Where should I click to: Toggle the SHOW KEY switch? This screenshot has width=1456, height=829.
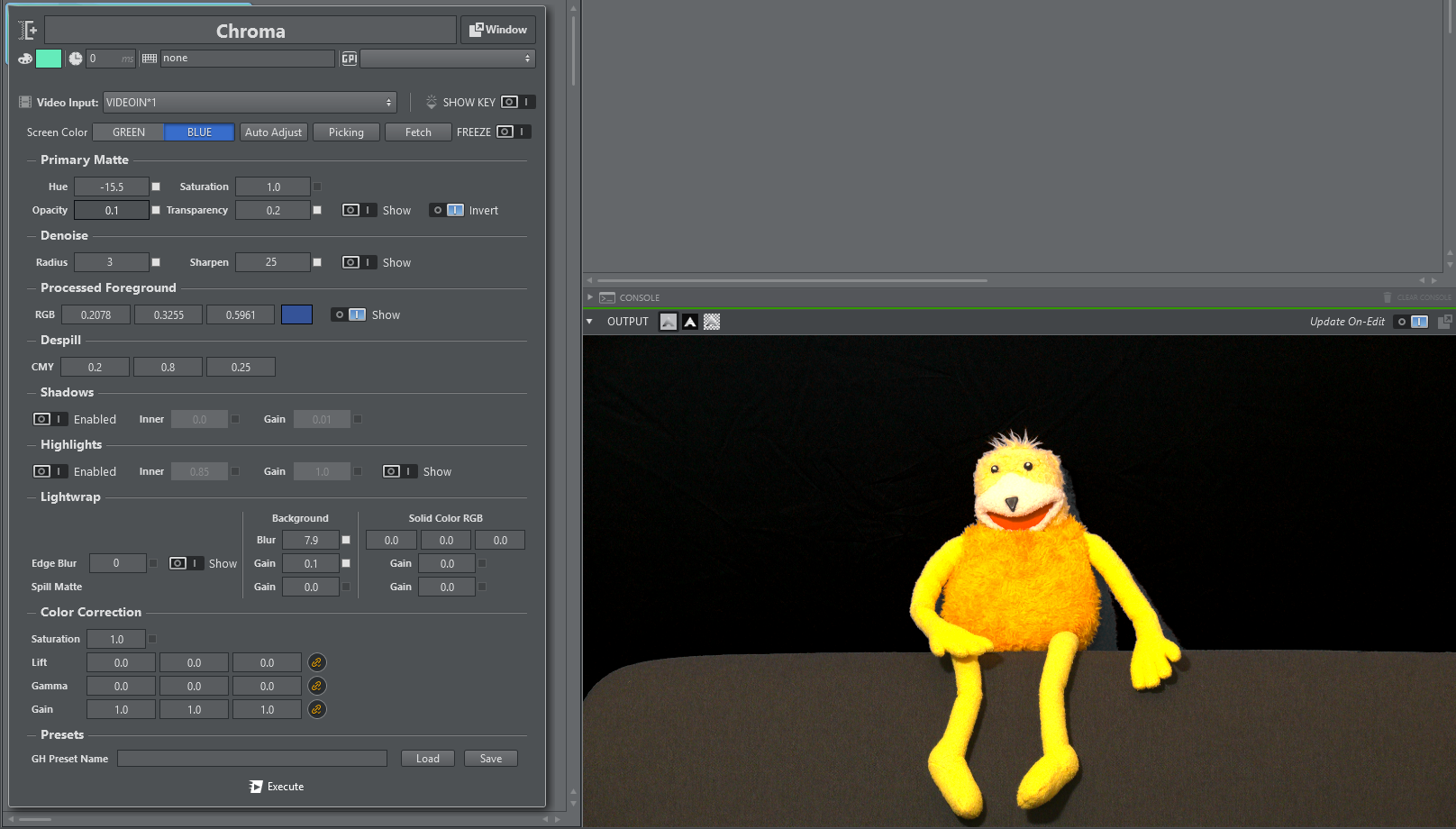(x=517, y=102)
